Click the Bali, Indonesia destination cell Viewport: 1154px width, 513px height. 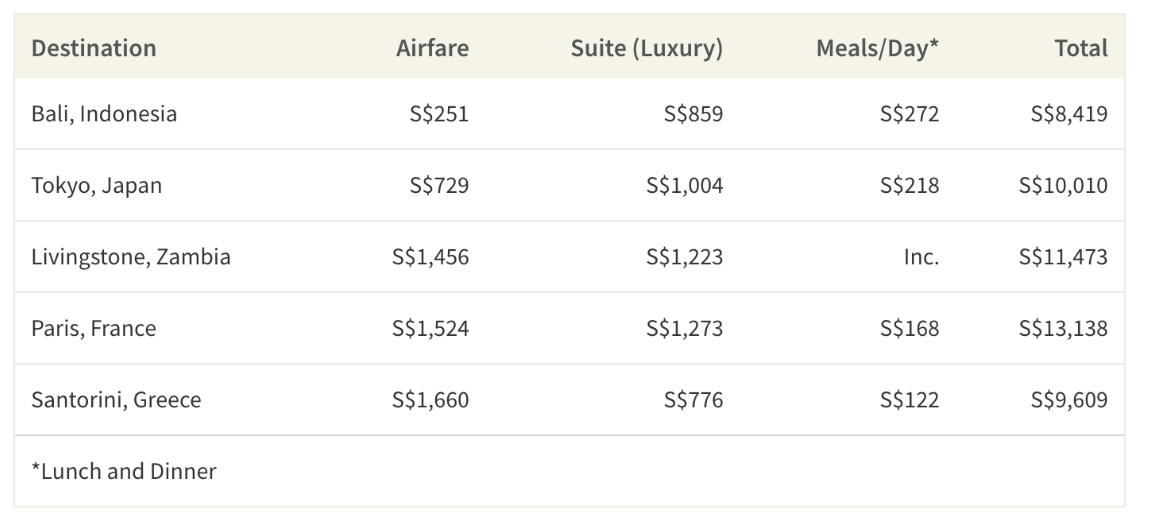[x=104, y=114]
